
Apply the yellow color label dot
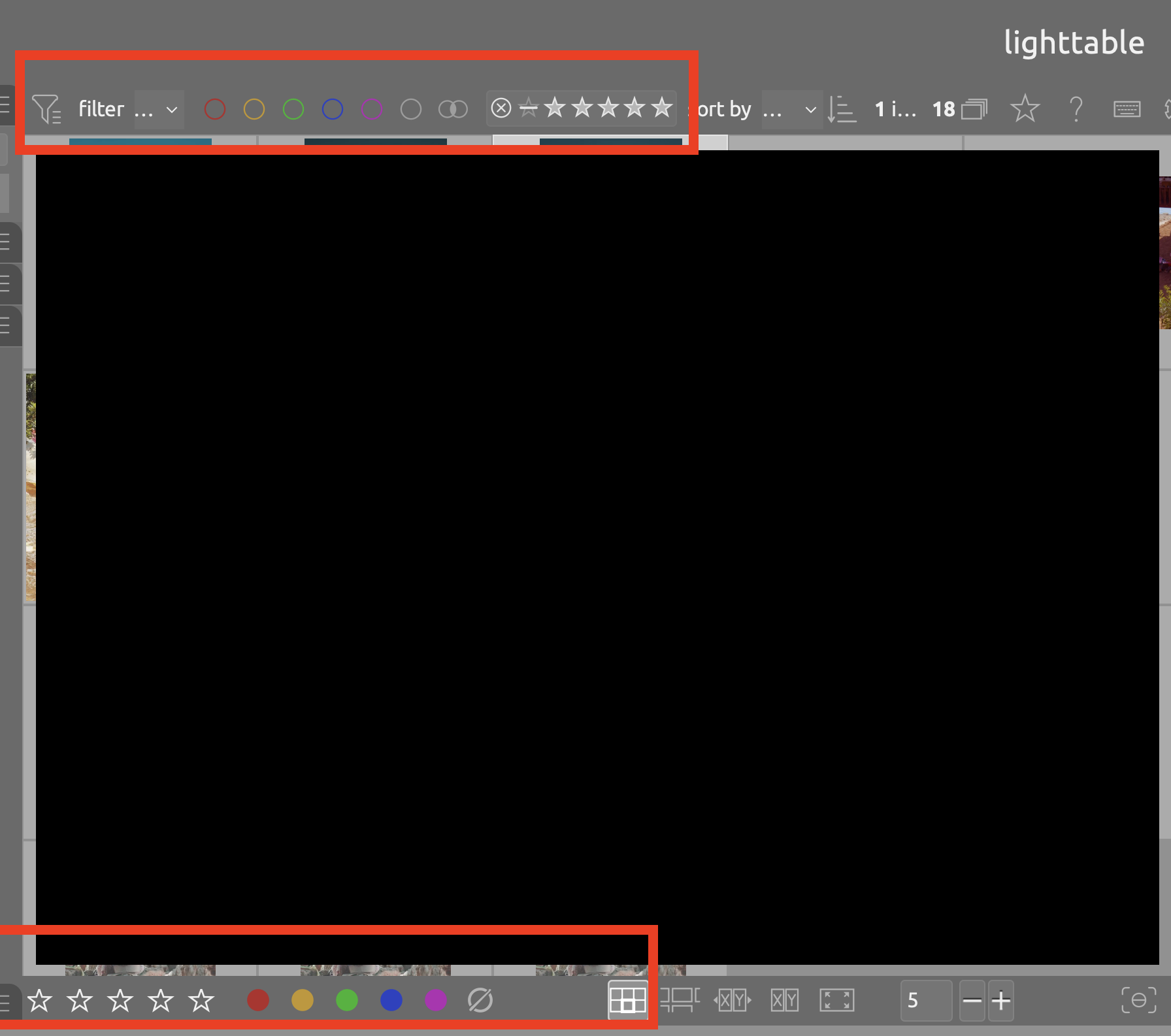(303, 1000)
